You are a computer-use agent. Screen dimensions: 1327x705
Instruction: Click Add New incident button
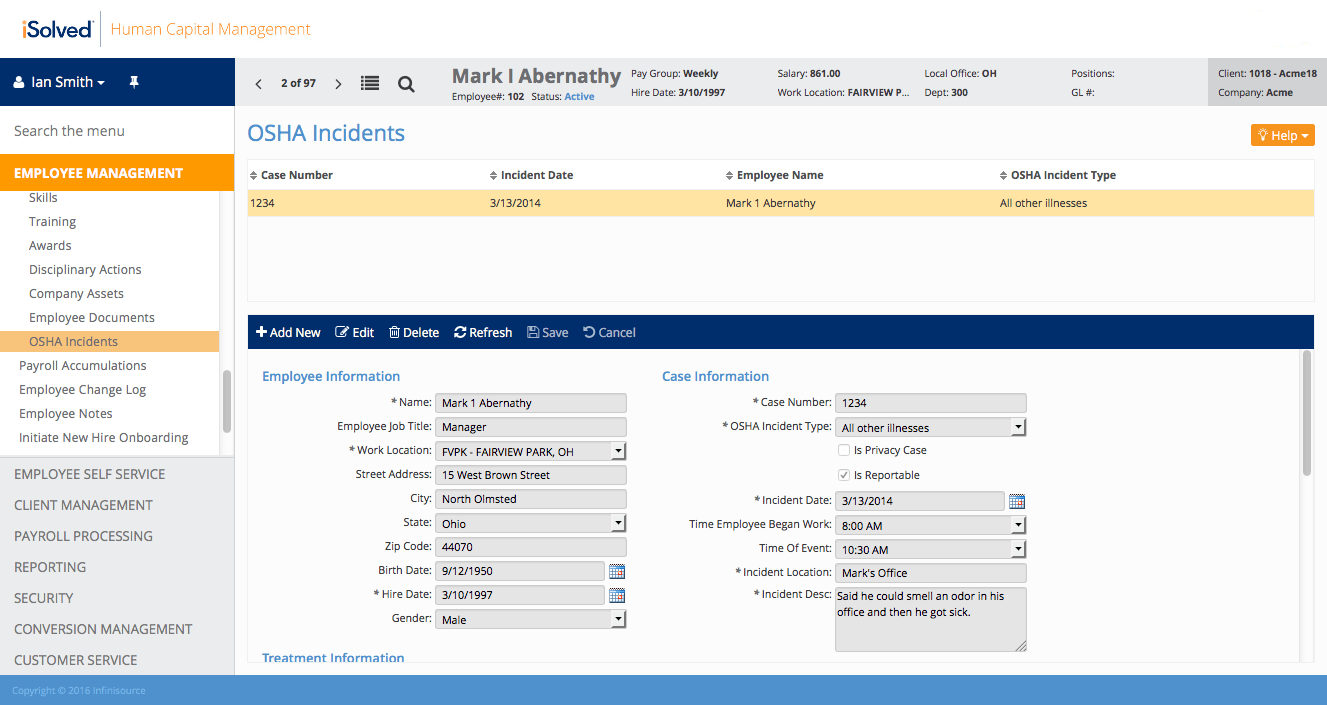coord(288,332)
